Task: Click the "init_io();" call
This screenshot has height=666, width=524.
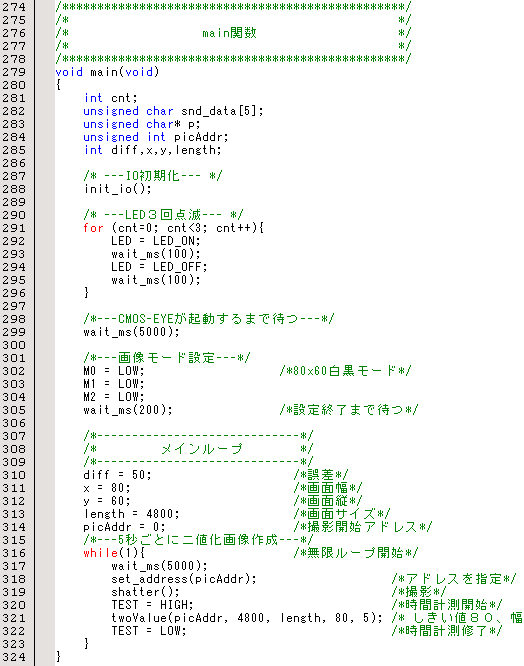Action: tap(117, 189)
